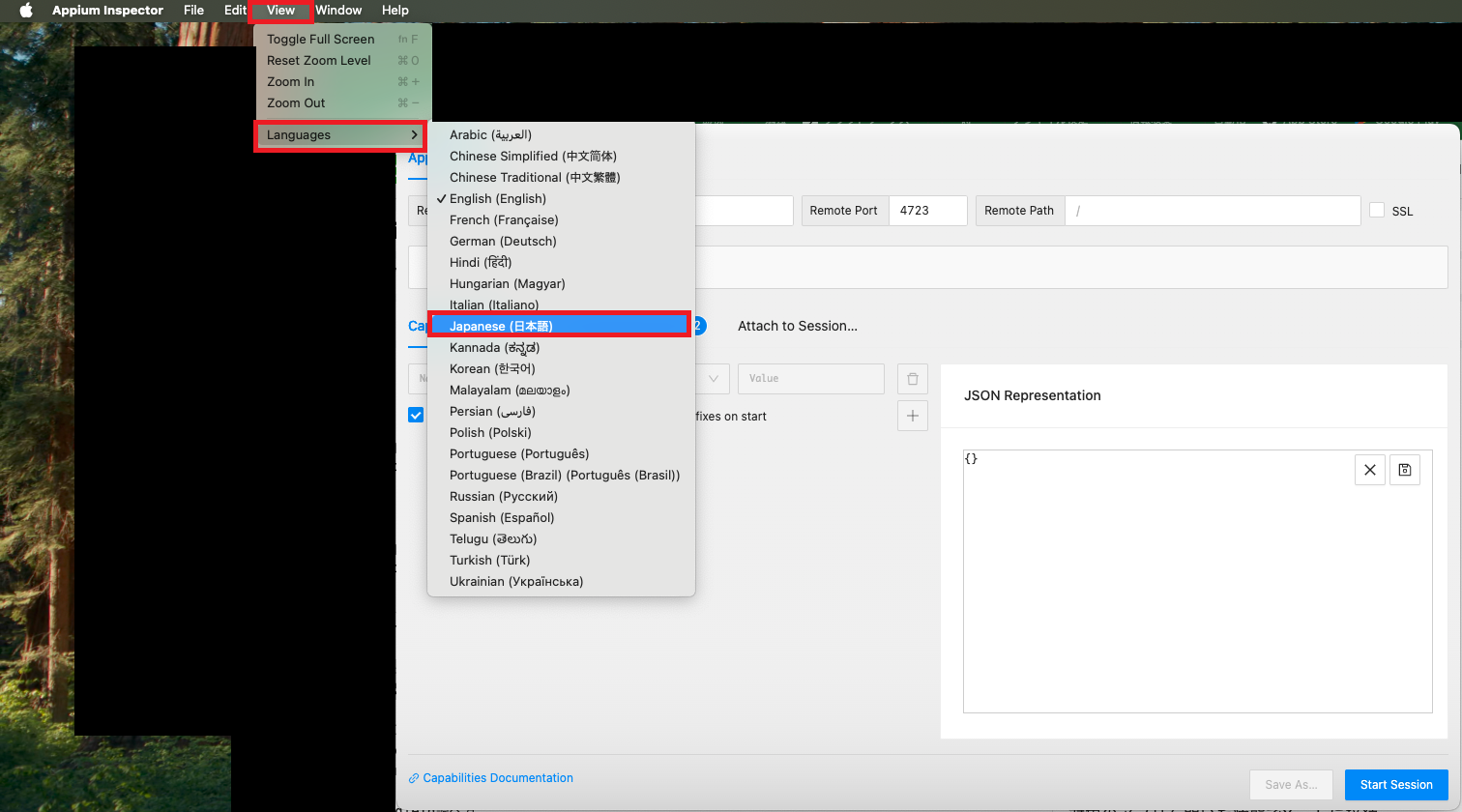Switch to Attach to Session tab
1462x812 pixels.
click(x=797, y=327)
